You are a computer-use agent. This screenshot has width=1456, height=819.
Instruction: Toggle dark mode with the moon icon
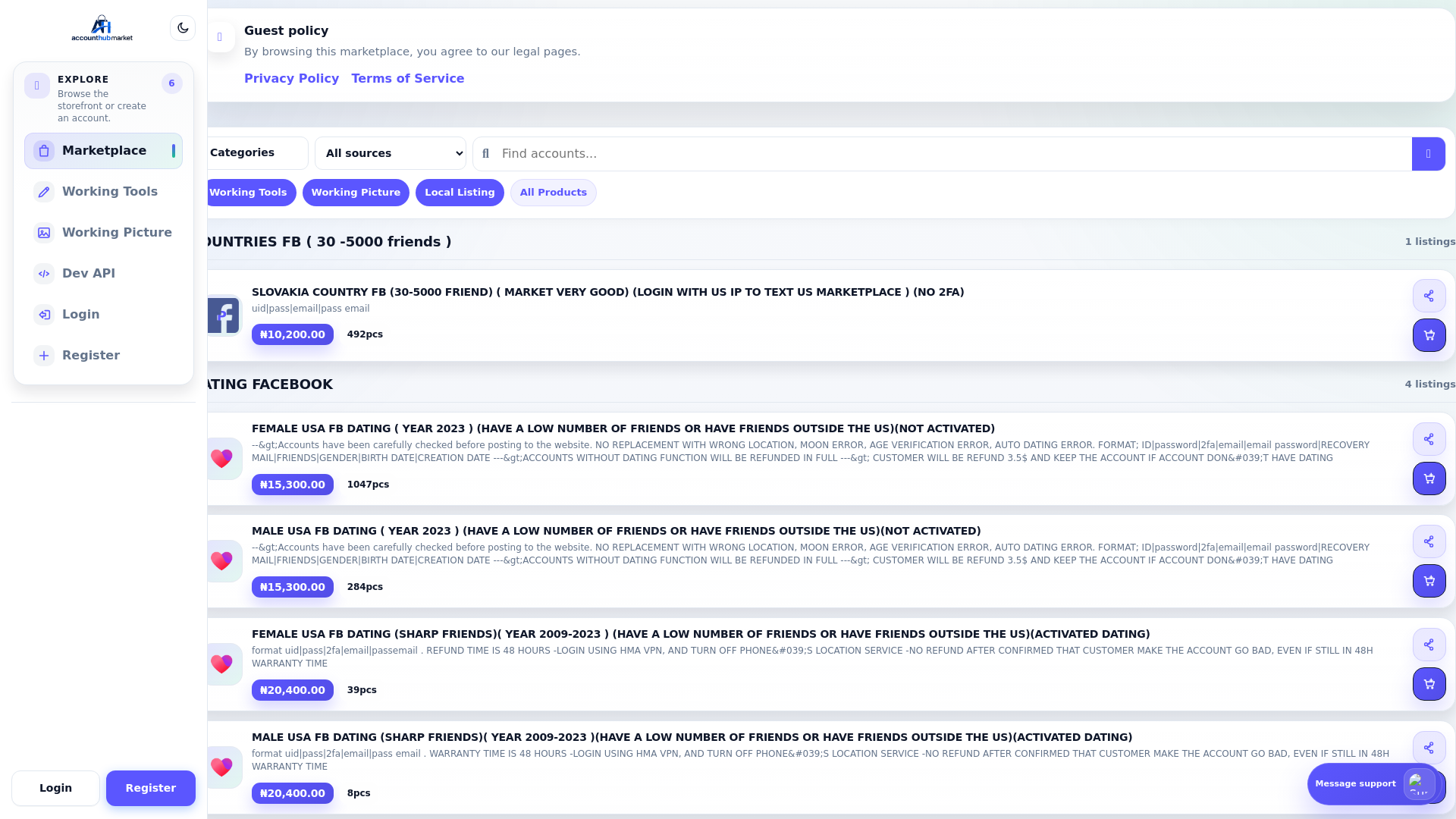pos(183,28)
